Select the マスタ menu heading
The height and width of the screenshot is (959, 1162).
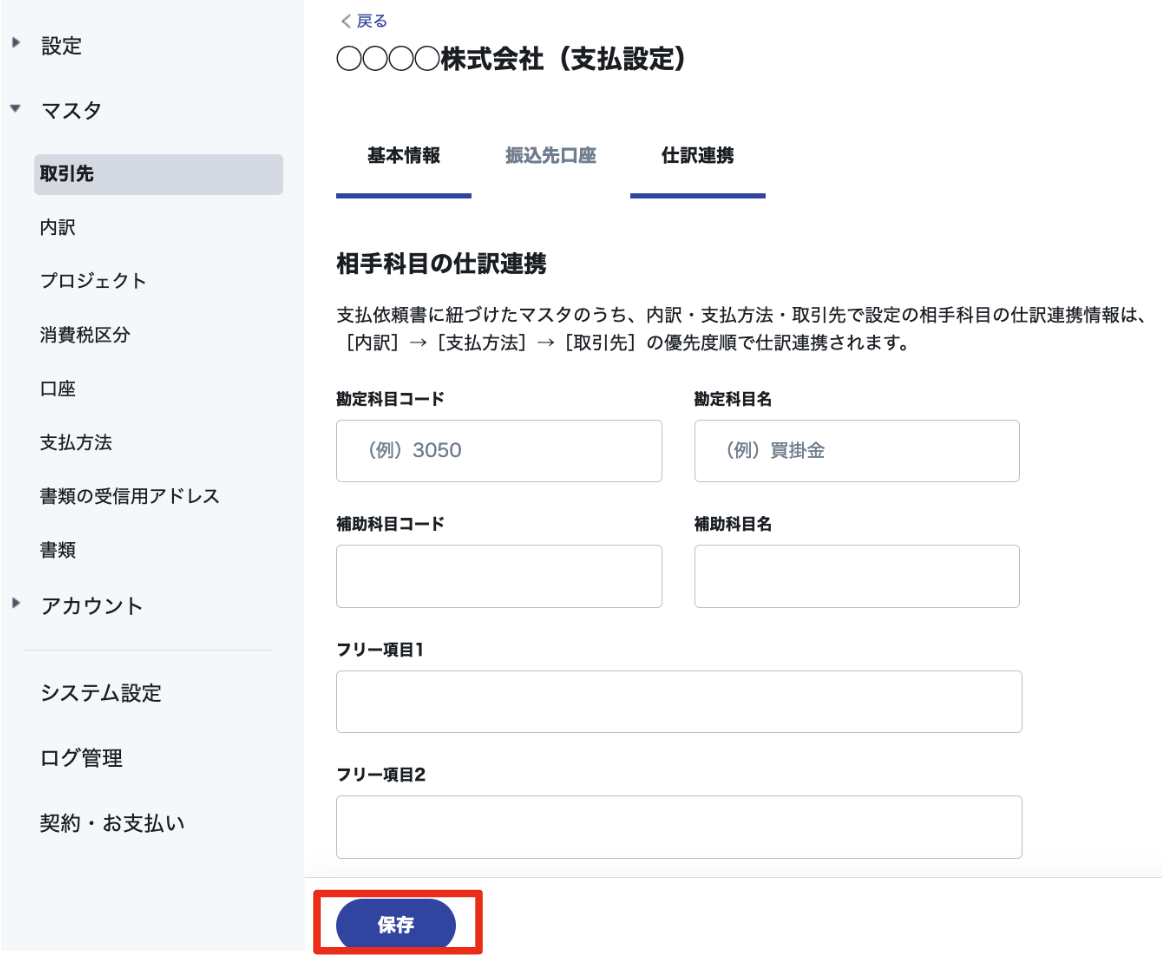pos(71,110)
